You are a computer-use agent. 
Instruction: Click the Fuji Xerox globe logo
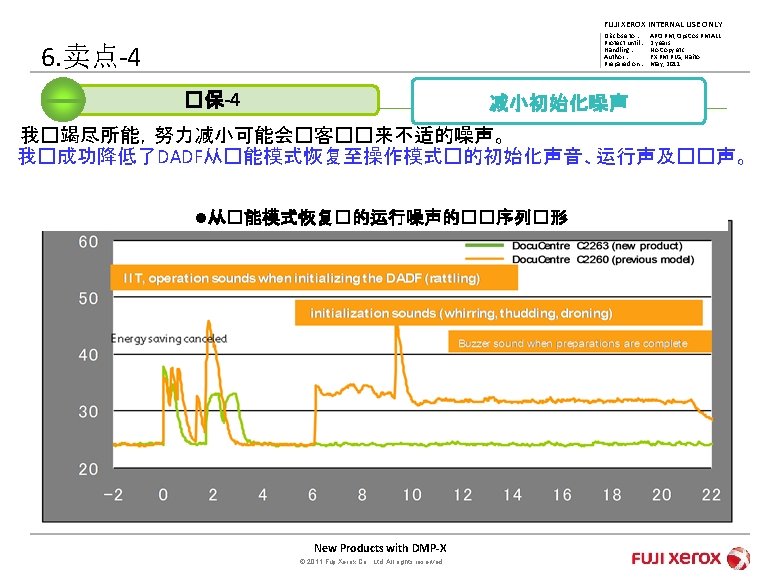click(738, 558)
